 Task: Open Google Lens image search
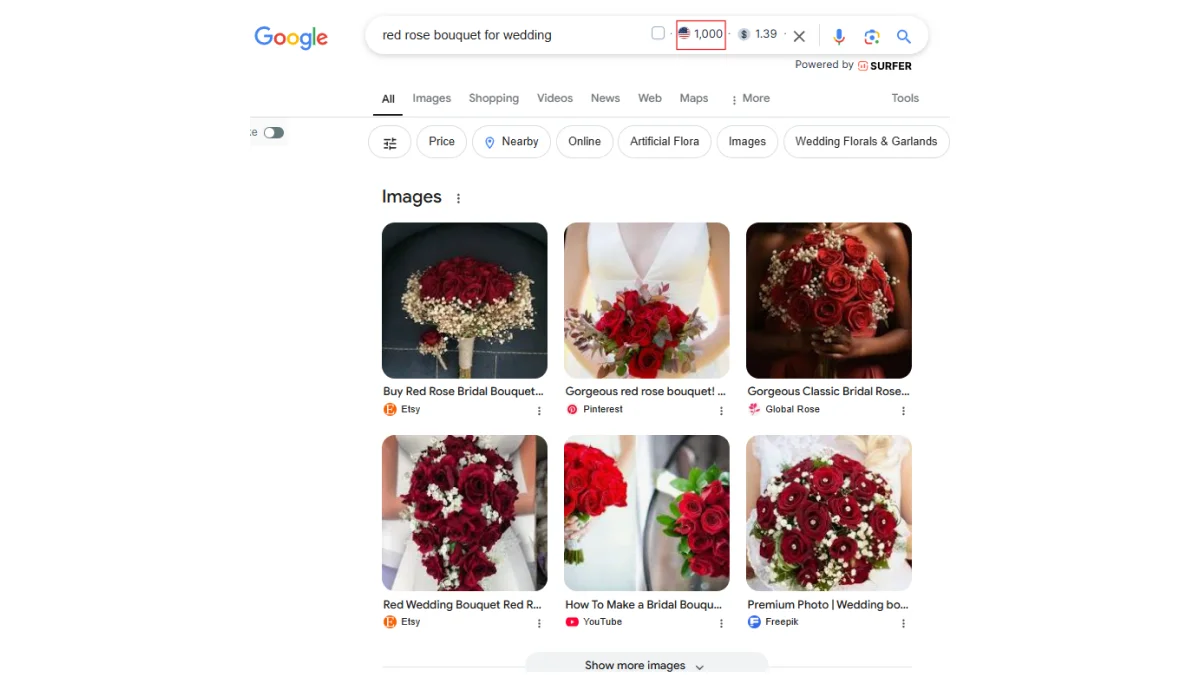click(x=872, y=36)
